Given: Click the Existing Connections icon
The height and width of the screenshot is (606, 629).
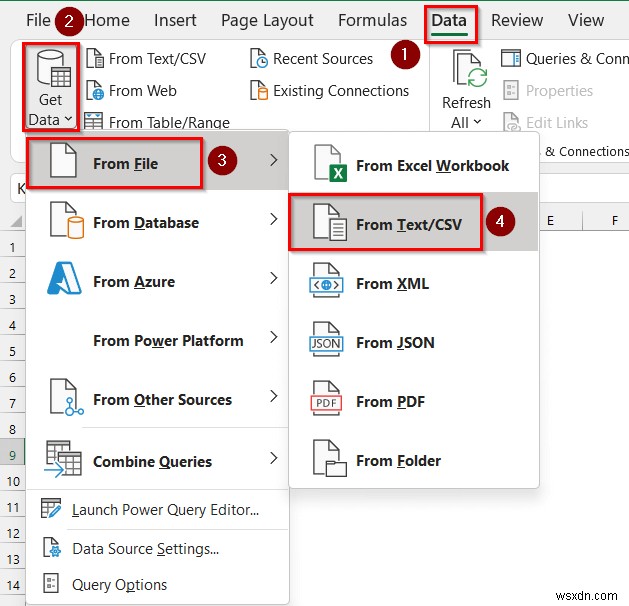Looking at the screenshot, I should tap(259, 91).
